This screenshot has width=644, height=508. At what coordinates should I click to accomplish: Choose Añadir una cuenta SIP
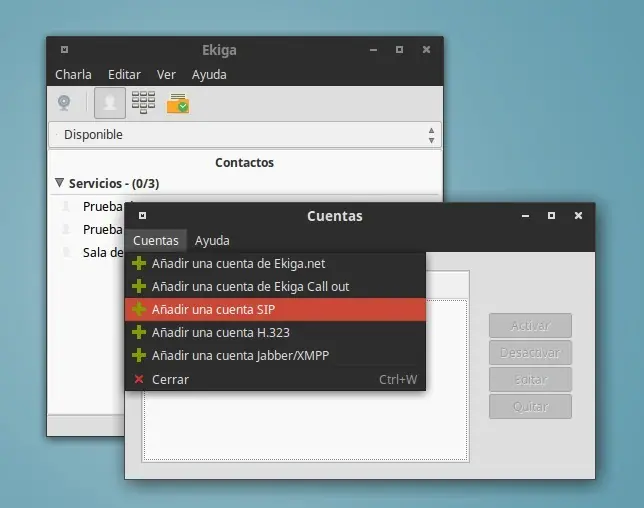(x=275, y=310)
